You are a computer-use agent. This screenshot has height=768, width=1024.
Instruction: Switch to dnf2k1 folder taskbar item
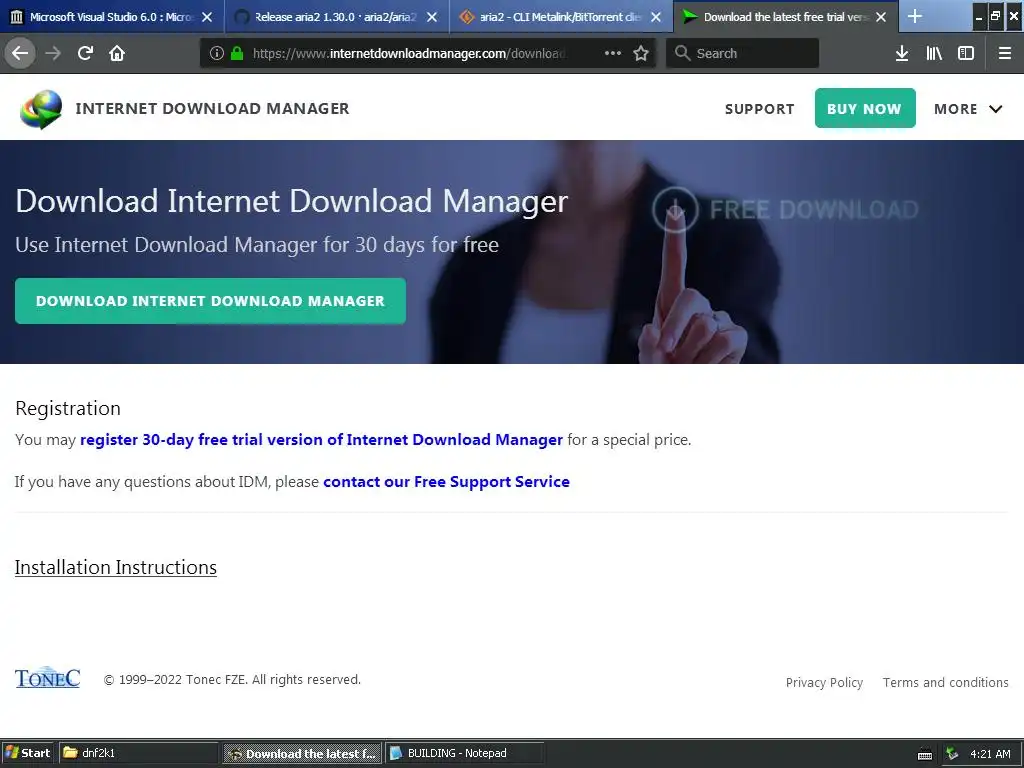(138, 753)
